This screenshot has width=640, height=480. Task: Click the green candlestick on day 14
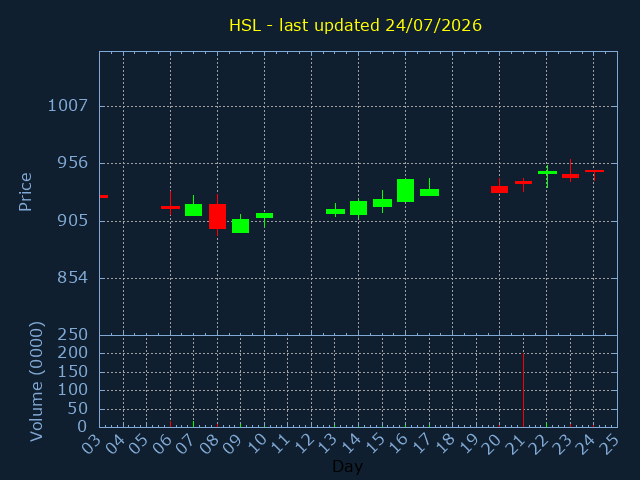[358, 208]
